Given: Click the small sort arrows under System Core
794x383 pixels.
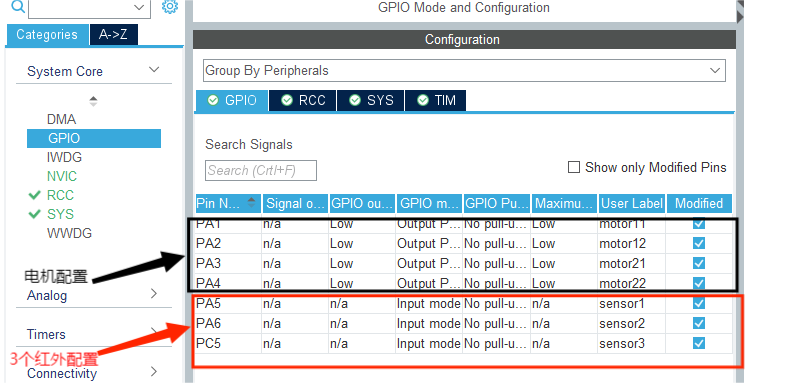Looking at the screenshot, I should pos(93,101).
